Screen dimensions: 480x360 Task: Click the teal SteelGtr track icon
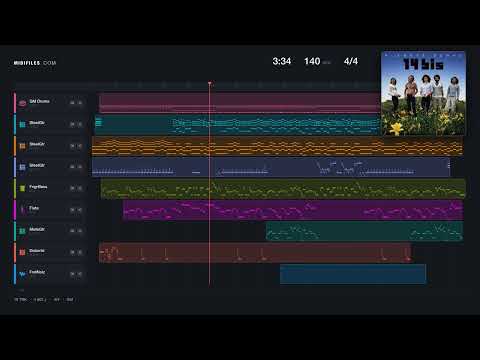click(x=22, y=124)
